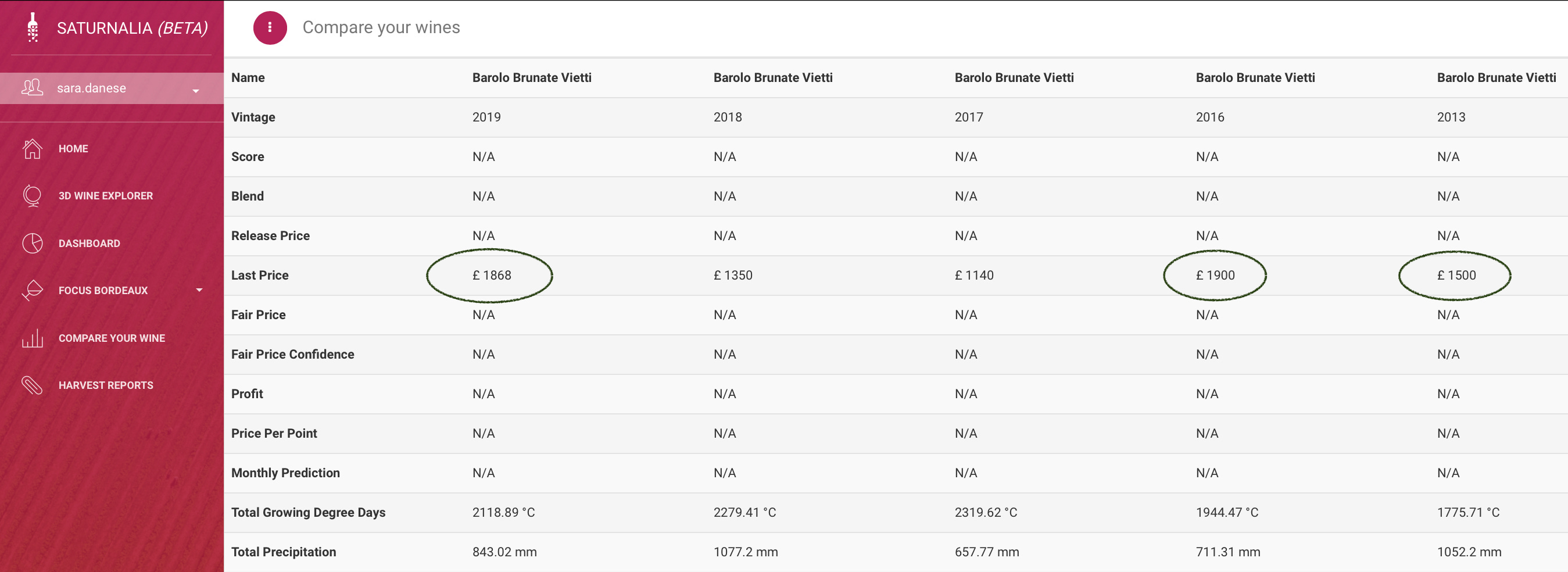The height and width of the screenshot is (572, 1568).
Task: Select the 2018 vintage cell
Action: pos(728,117)
